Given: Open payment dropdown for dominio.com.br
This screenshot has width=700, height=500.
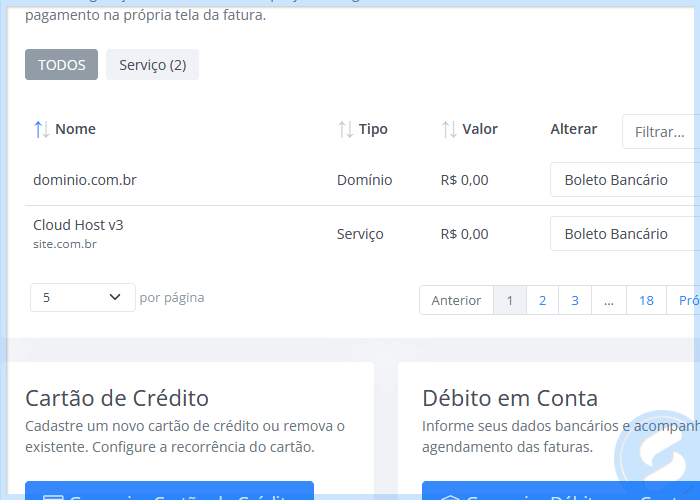Looking at the screenshot, I should click(x=625, y=180).
